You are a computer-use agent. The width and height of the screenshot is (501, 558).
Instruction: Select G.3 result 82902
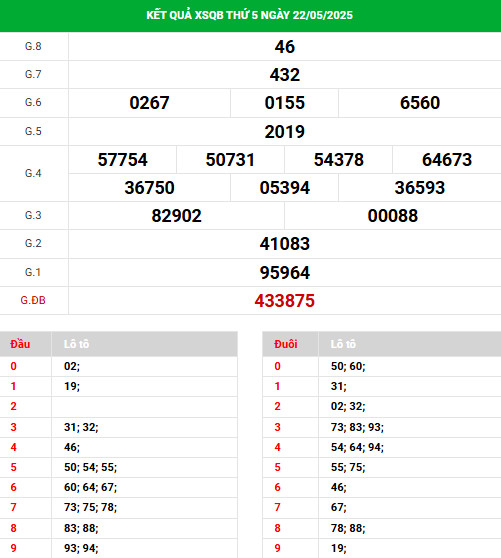[x=176, y=216]
